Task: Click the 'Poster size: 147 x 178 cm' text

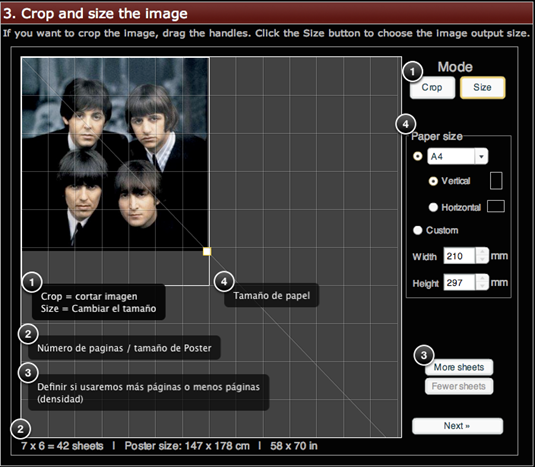Action: [187, 446]
